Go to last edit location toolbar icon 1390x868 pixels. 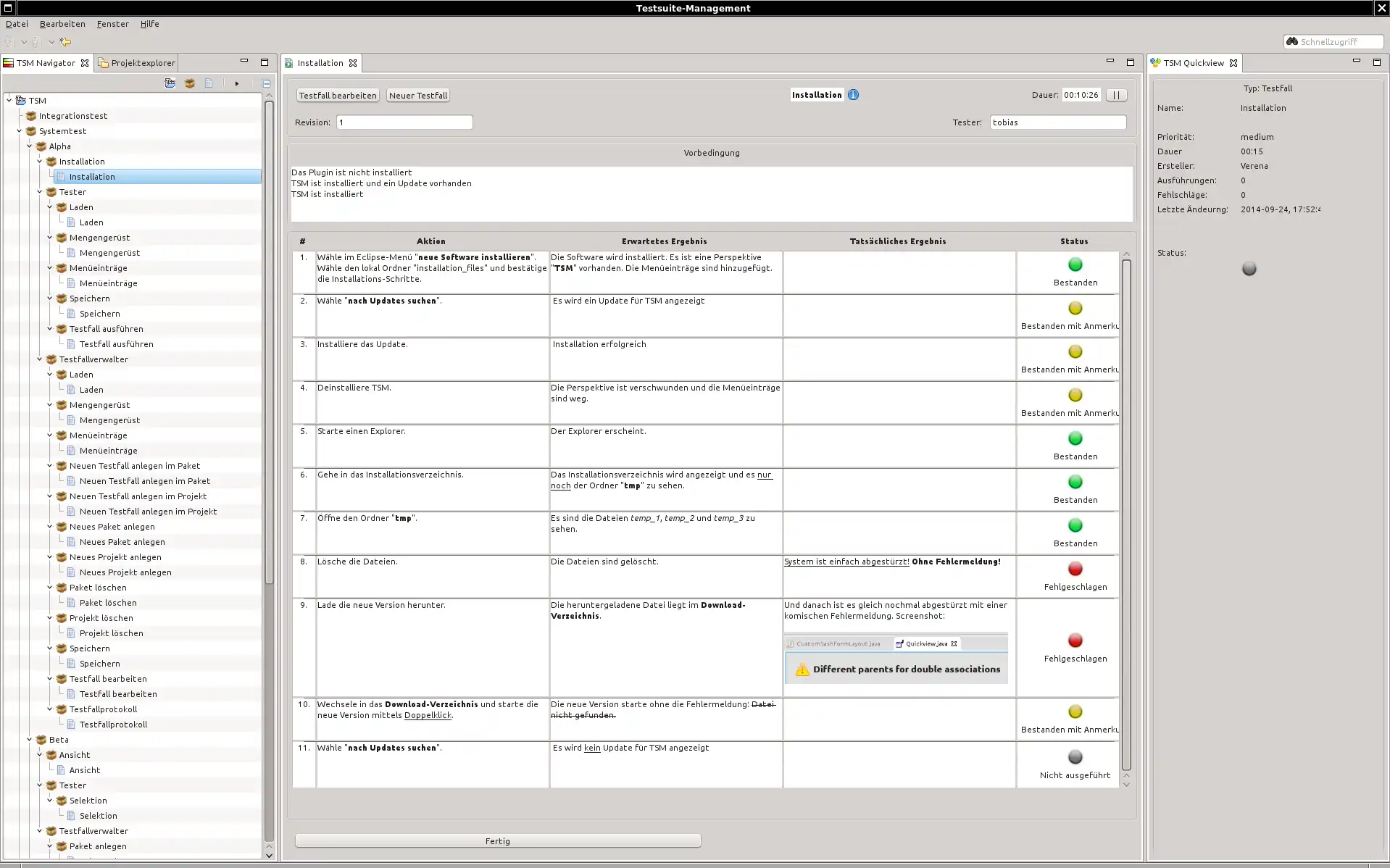point(65,42)
